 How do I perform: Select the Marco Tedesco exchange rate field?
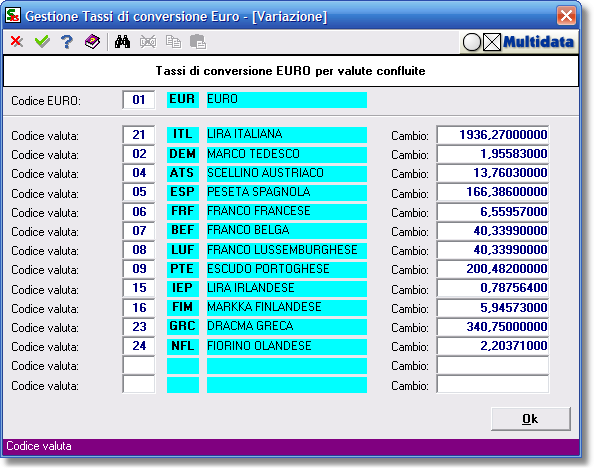492,154
